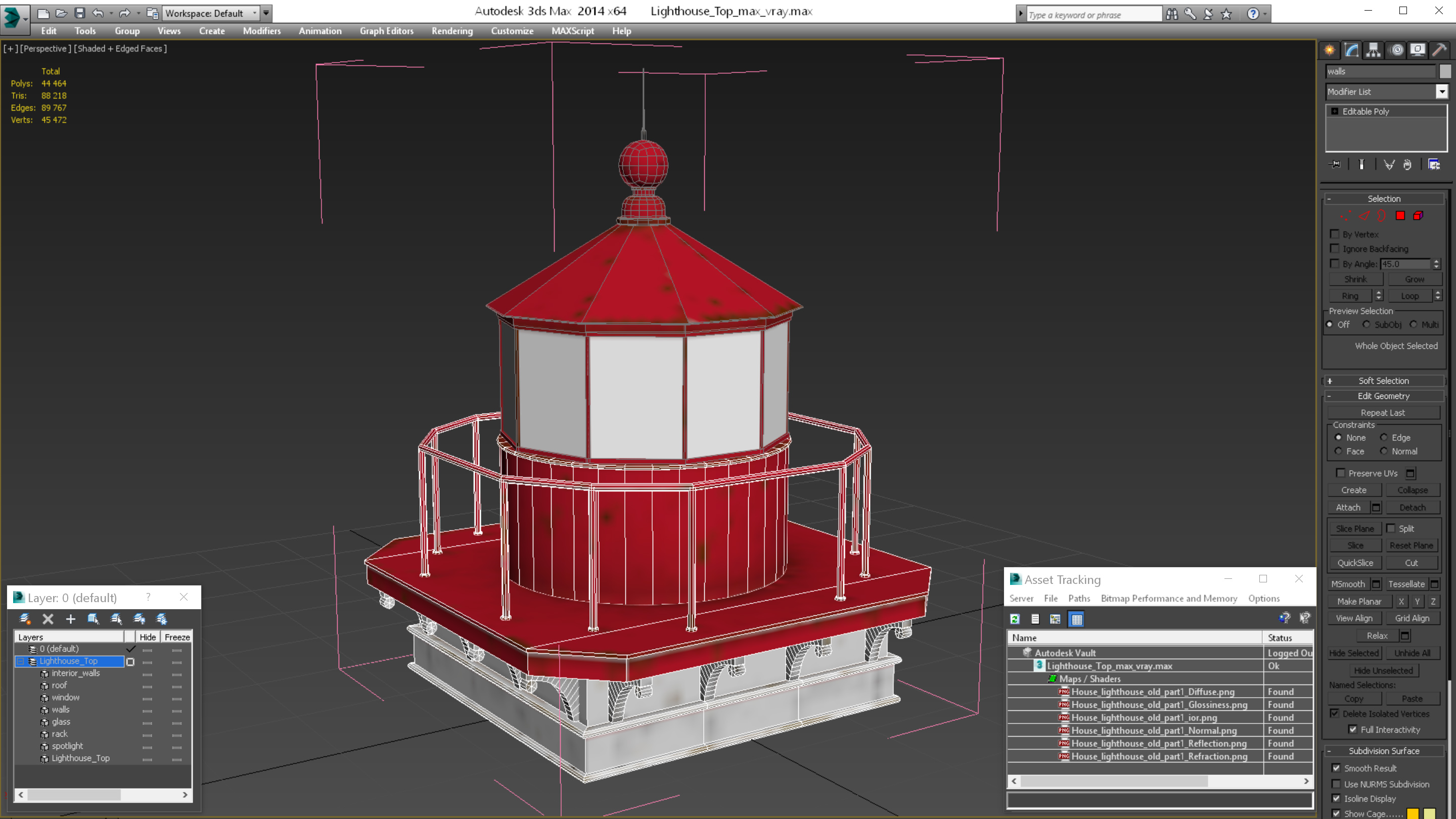Viewport: 1456px width, 819px height.
Task: Click Table View icon in Asset Tracking toolbar
Action: coord(1077,619)
